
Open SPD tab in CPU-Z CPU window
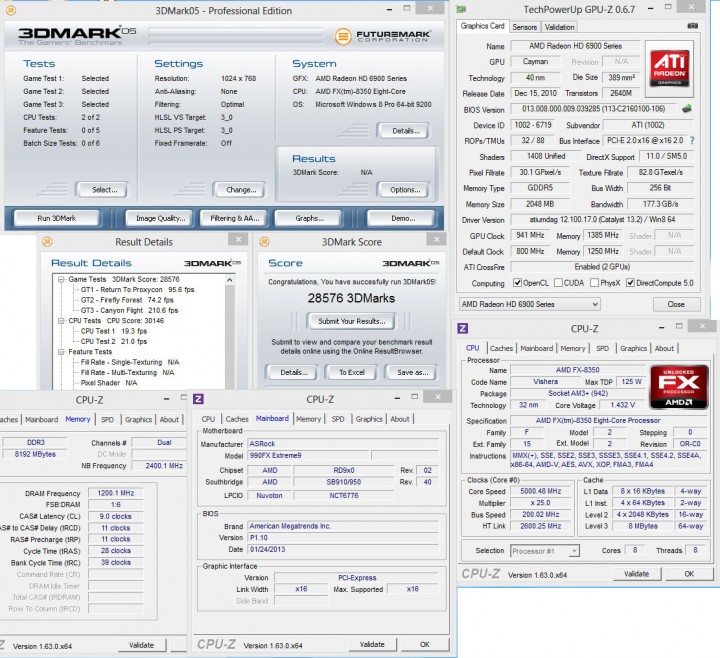coord(602,349)
